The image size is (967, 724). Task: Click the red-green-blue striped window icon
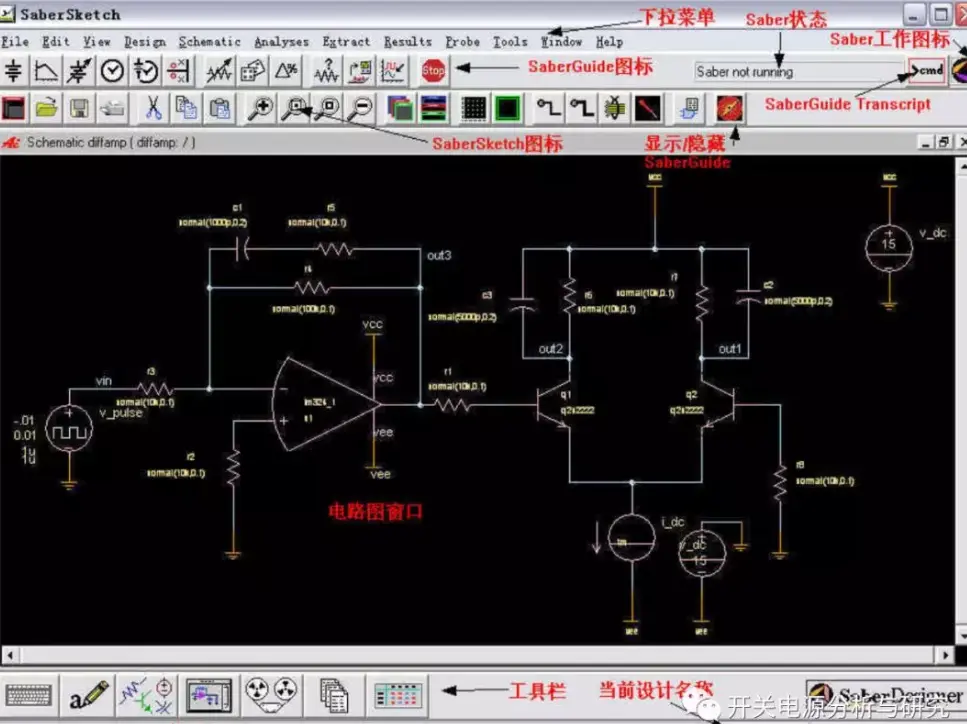click(434, 109)
